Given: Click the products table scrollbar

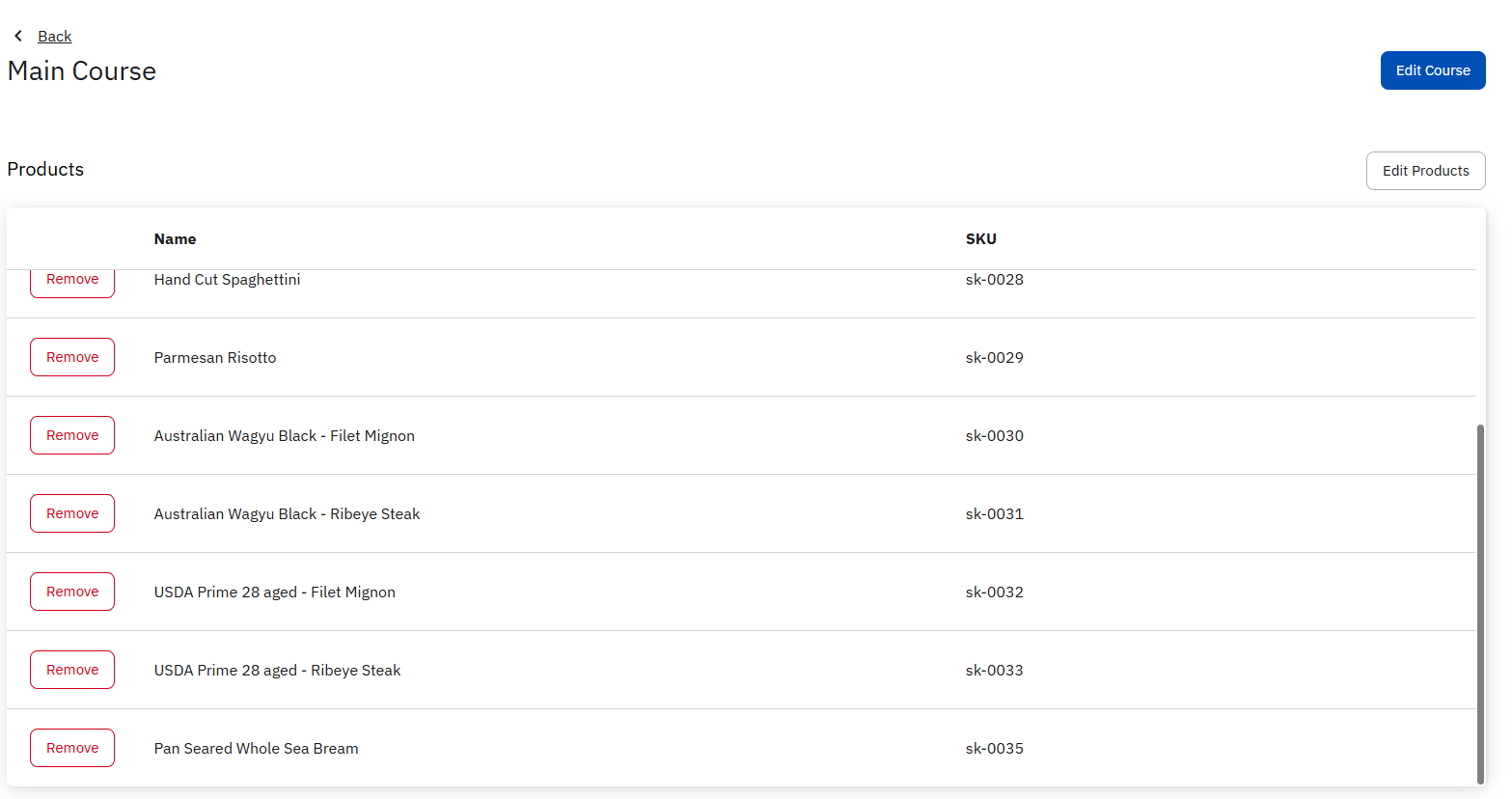Looking at the screenshot, I should pos(1480,603).
